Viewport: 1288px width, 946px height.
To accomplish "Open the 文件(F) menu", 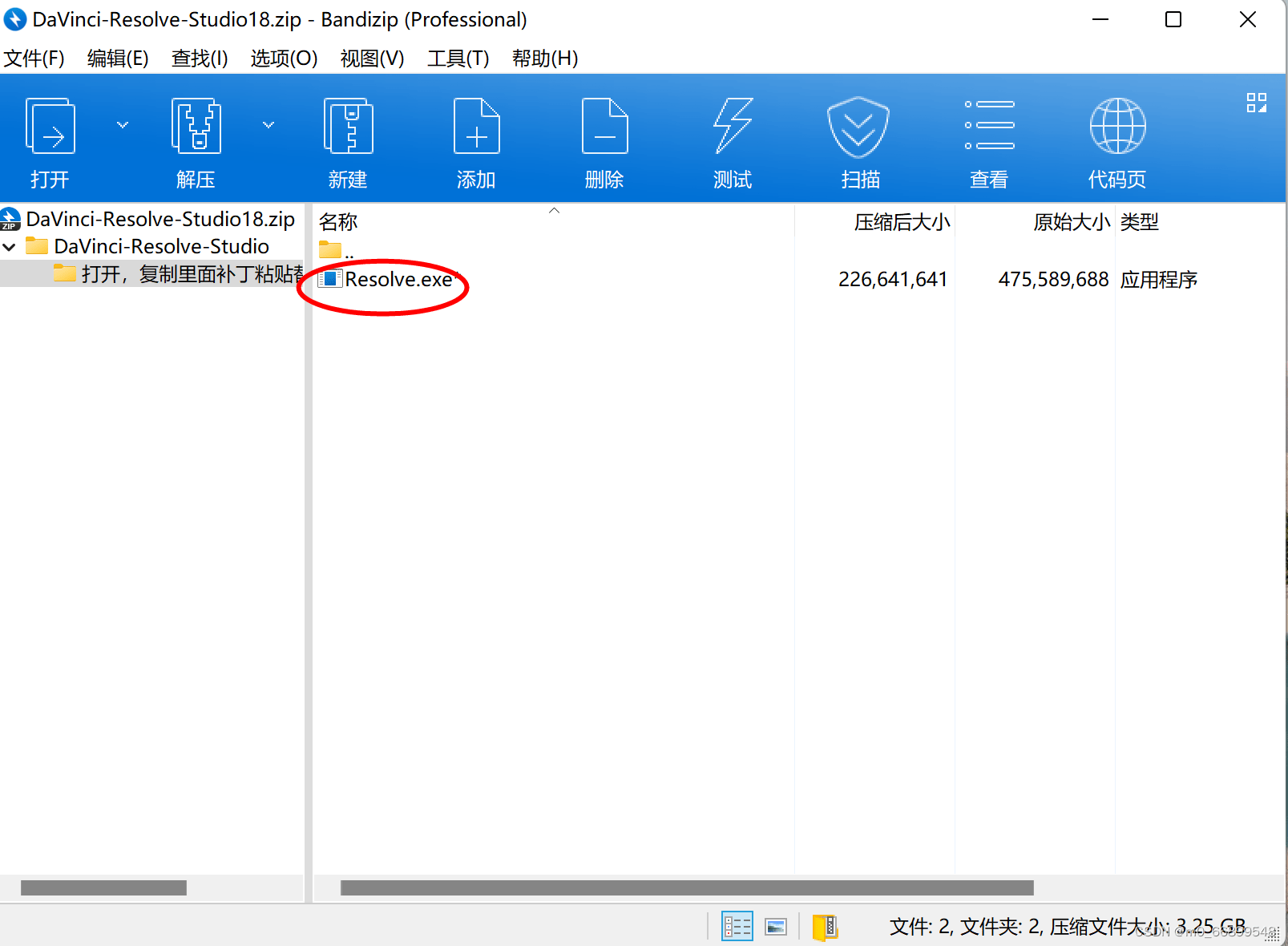I will pos(34,59).
